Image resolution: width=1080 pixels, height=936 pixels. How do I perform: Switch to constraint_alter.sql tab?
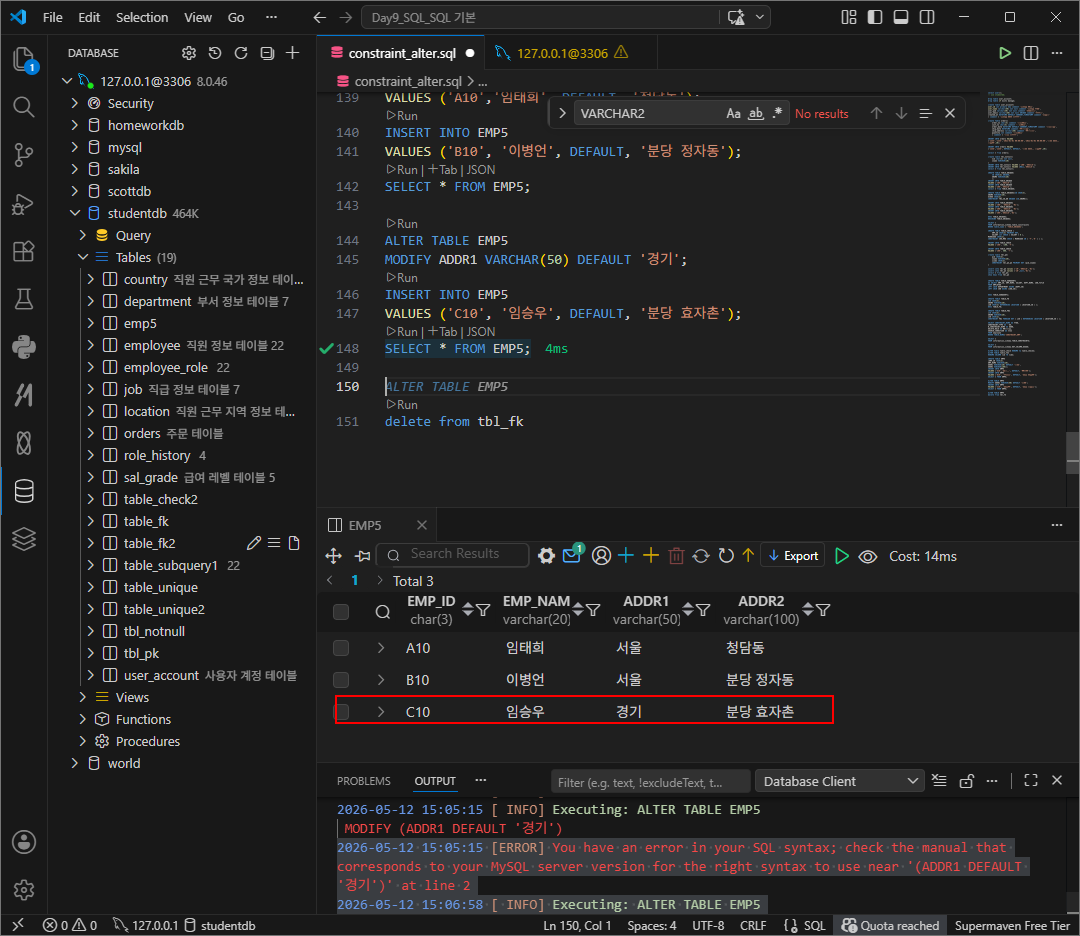click(x=402, y=53)
